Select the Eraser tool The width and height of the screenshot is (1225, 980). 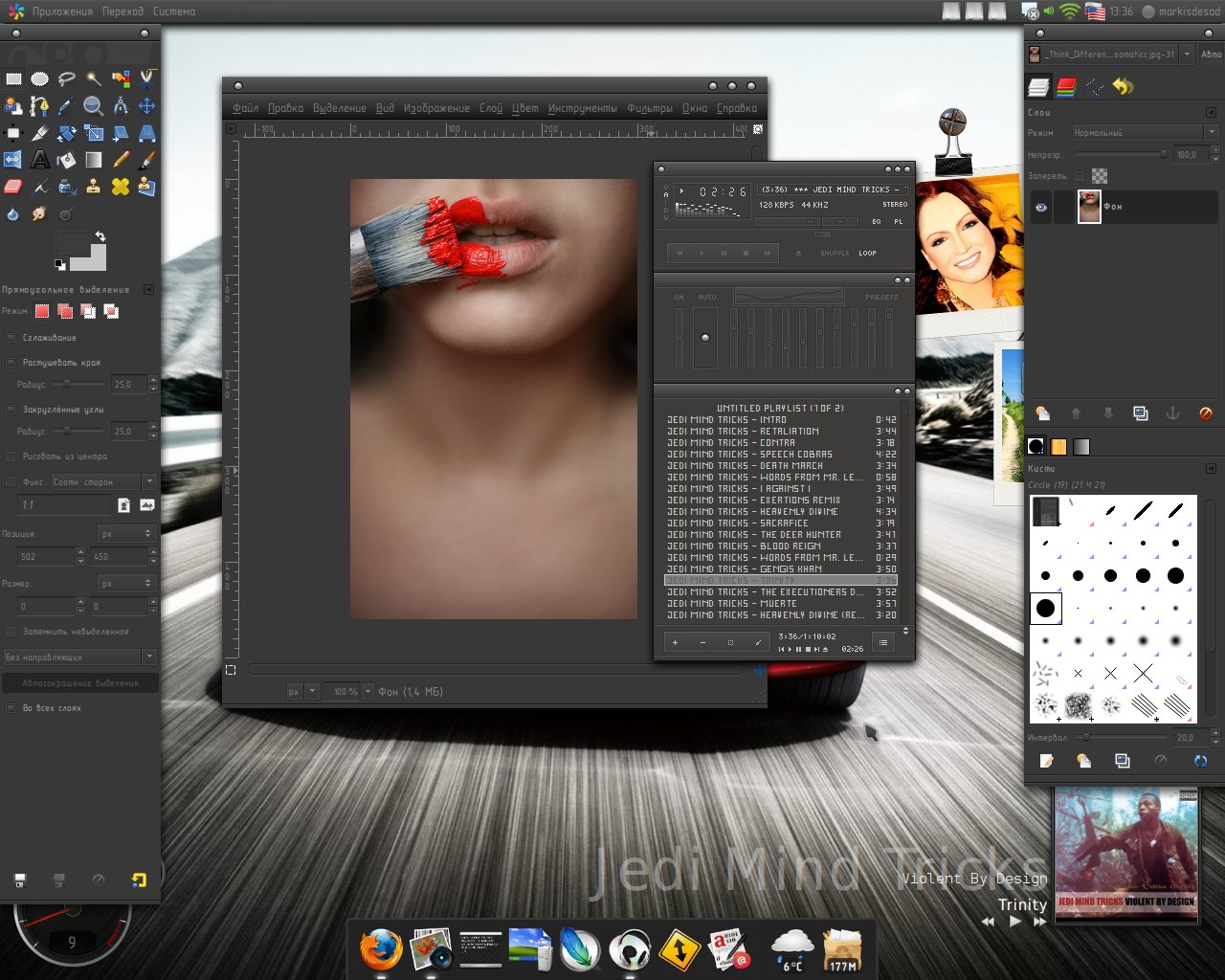point(12,187)
